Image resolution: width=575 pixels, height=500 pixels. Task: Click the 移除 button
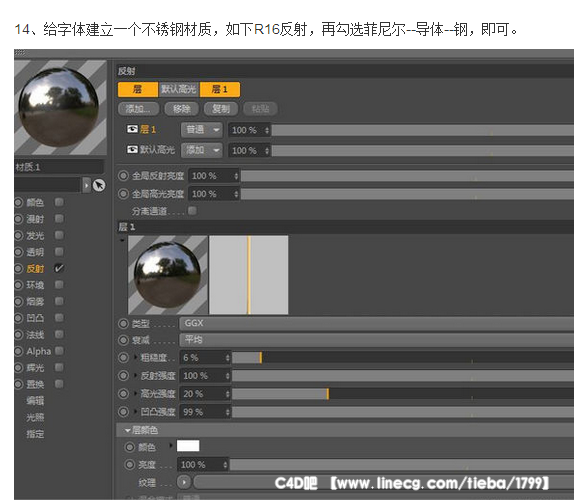(182, 109)
